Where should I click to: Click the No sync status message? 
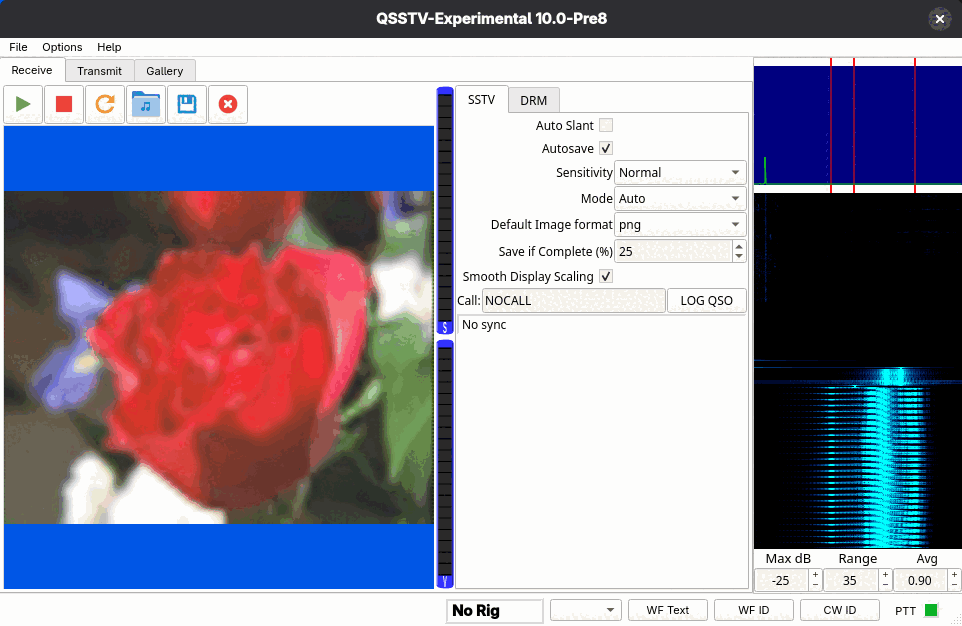484,325
